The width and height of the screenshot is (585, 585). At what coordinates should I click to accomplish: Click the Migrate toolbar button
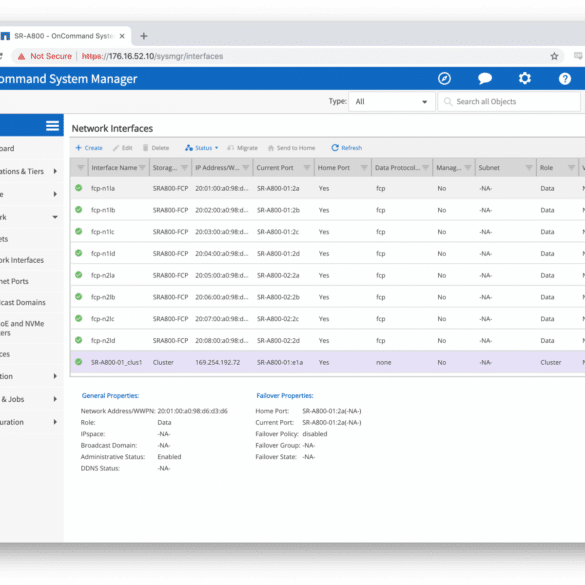(243, 148)
